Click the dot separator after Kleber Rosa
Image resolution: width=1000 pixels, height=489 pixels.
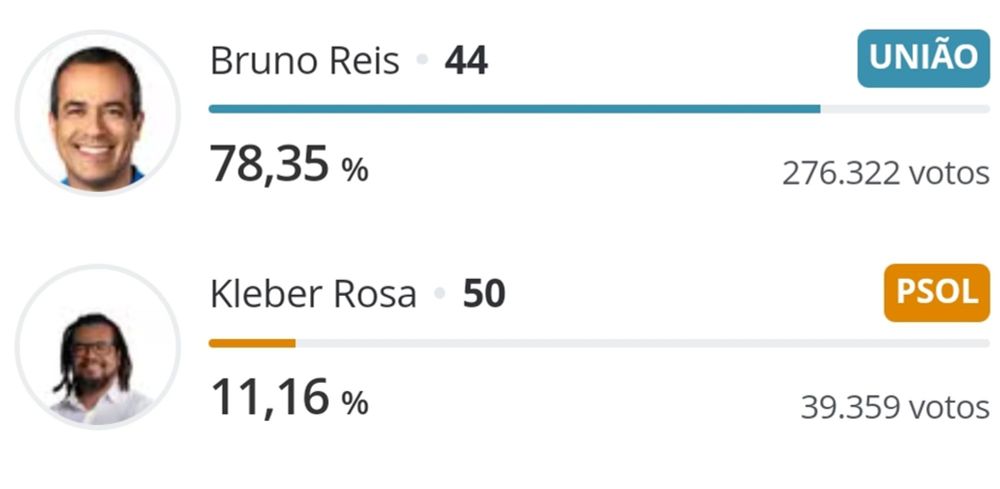(x=439, y=293)
